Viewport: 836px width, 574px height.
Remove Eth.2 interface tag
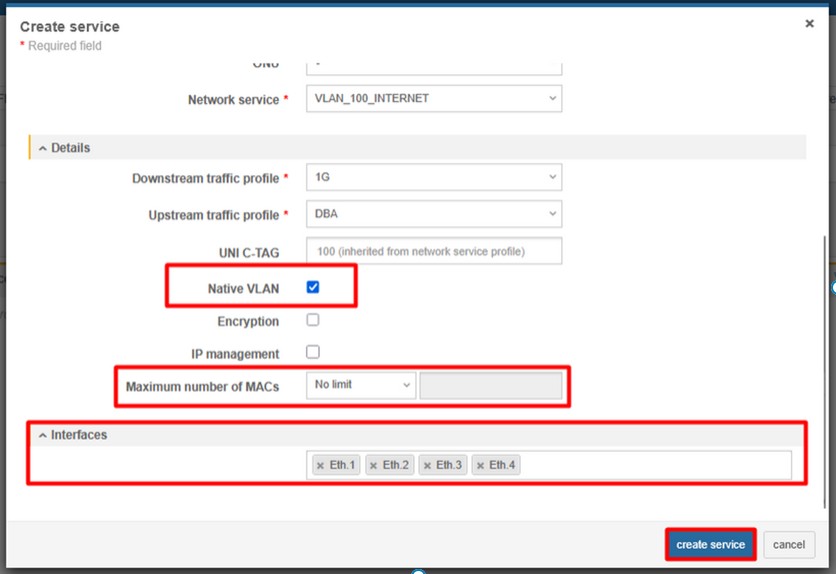(373, 465)
